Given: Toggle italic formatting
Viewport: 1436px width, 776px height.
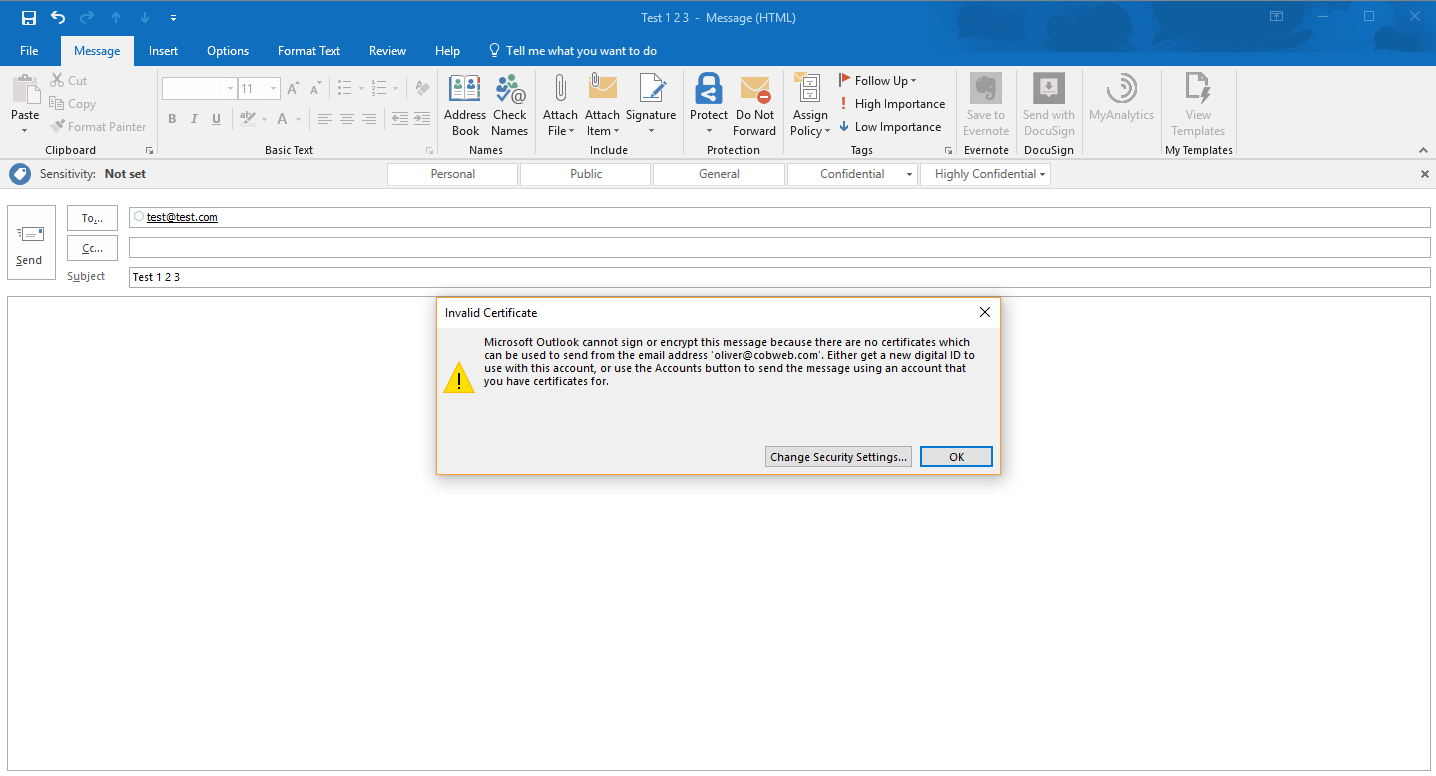Looking at the screenshot, I should coord(194,118).
